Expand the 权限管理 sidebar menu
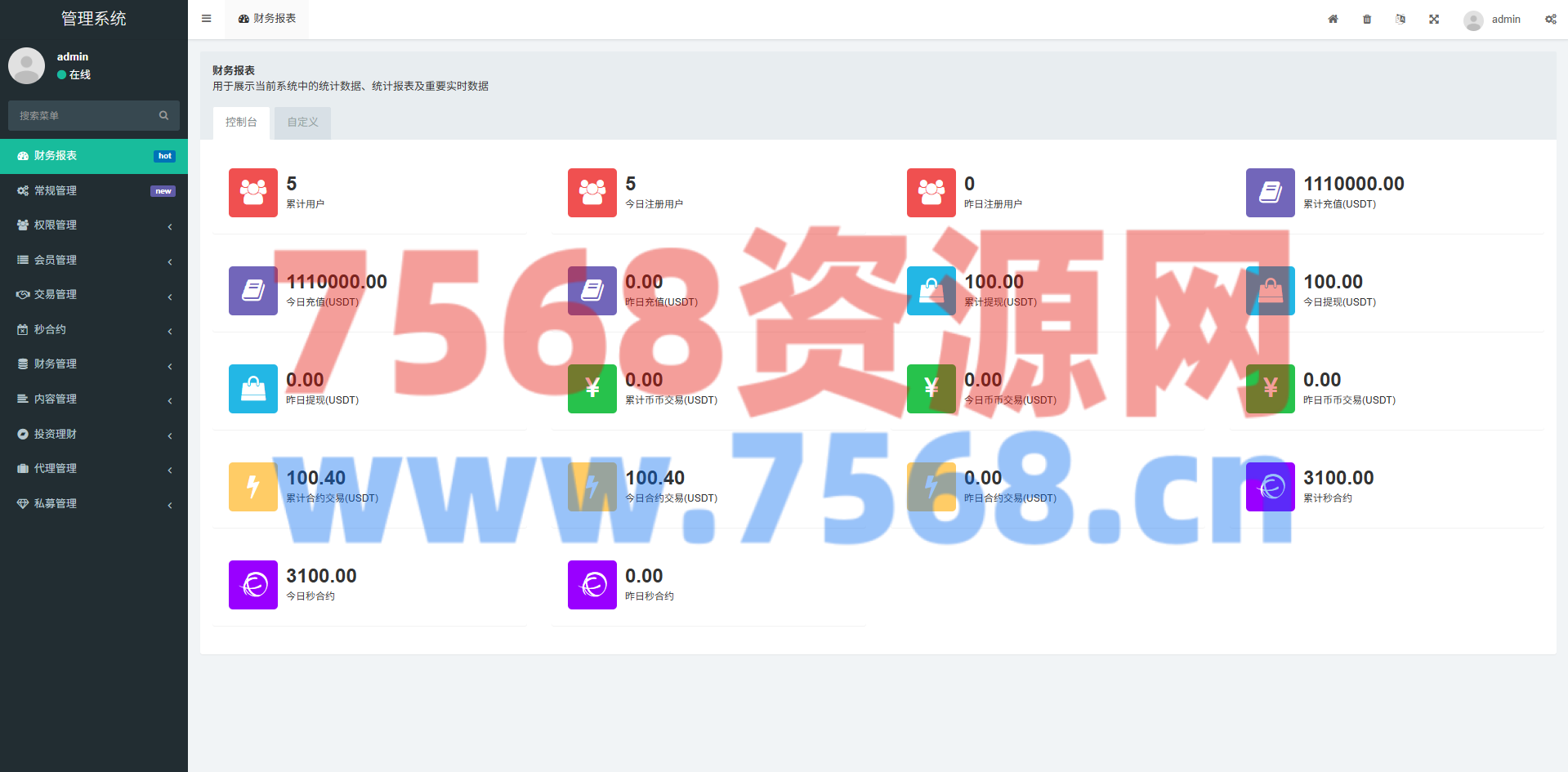Screen dimensions: 1568x772 pos(93,225)
